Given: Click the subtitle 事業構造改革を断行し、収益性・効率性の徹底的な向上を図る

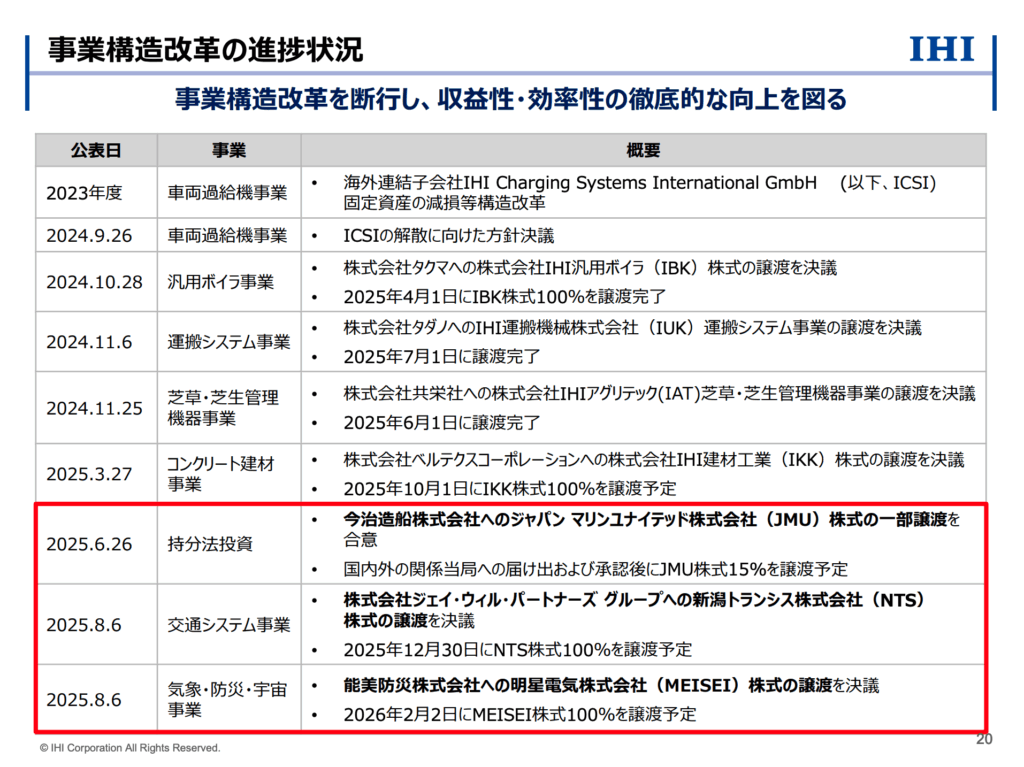Looking at the screenshot, I should pos(511,99).
